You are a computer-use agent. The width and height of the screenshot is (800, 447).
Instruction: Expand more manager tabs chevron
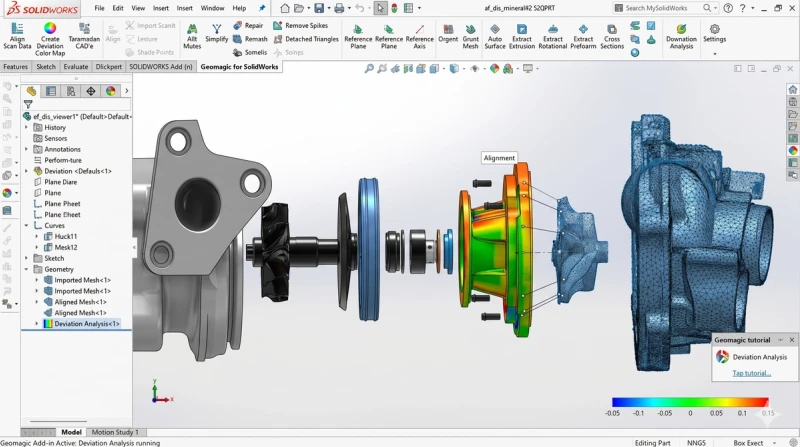point(127,91)
